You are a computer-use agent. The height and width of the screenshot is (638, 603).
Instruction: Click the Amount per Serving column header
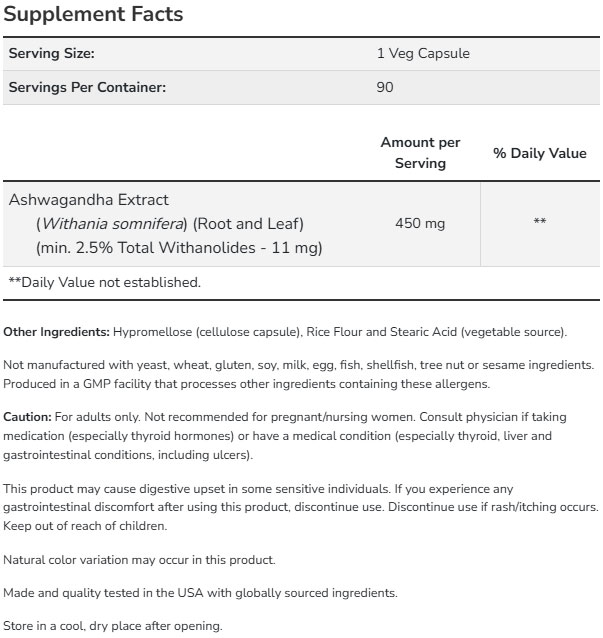coord(420,153)
